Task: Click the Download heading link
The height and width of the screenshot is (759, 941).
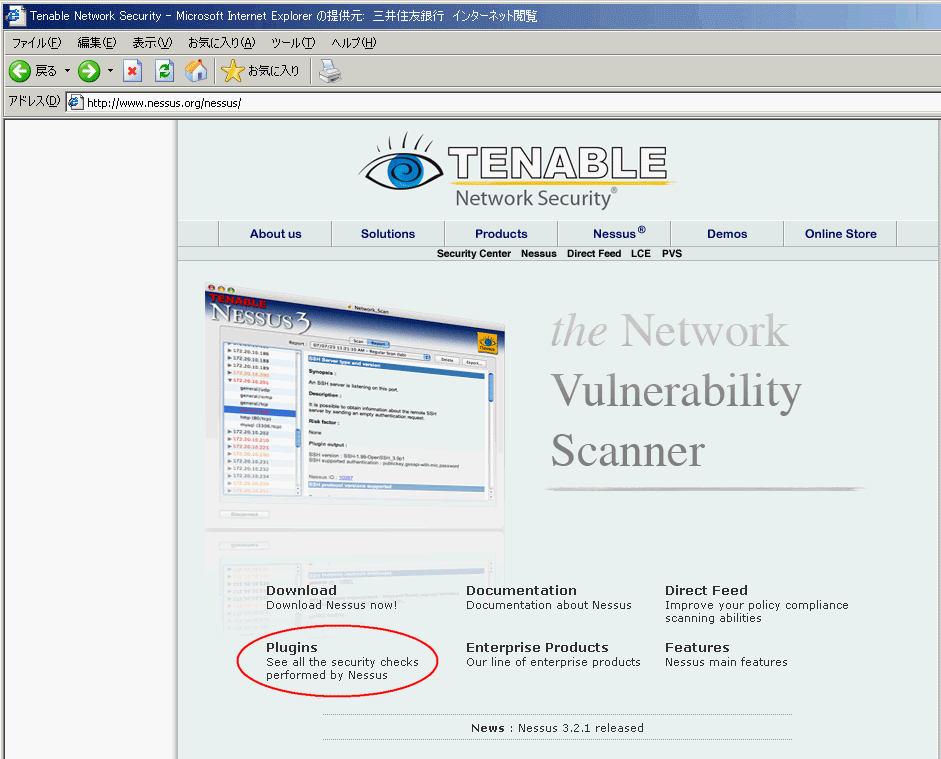Action: pyautogui.click(x=301, y=590)
